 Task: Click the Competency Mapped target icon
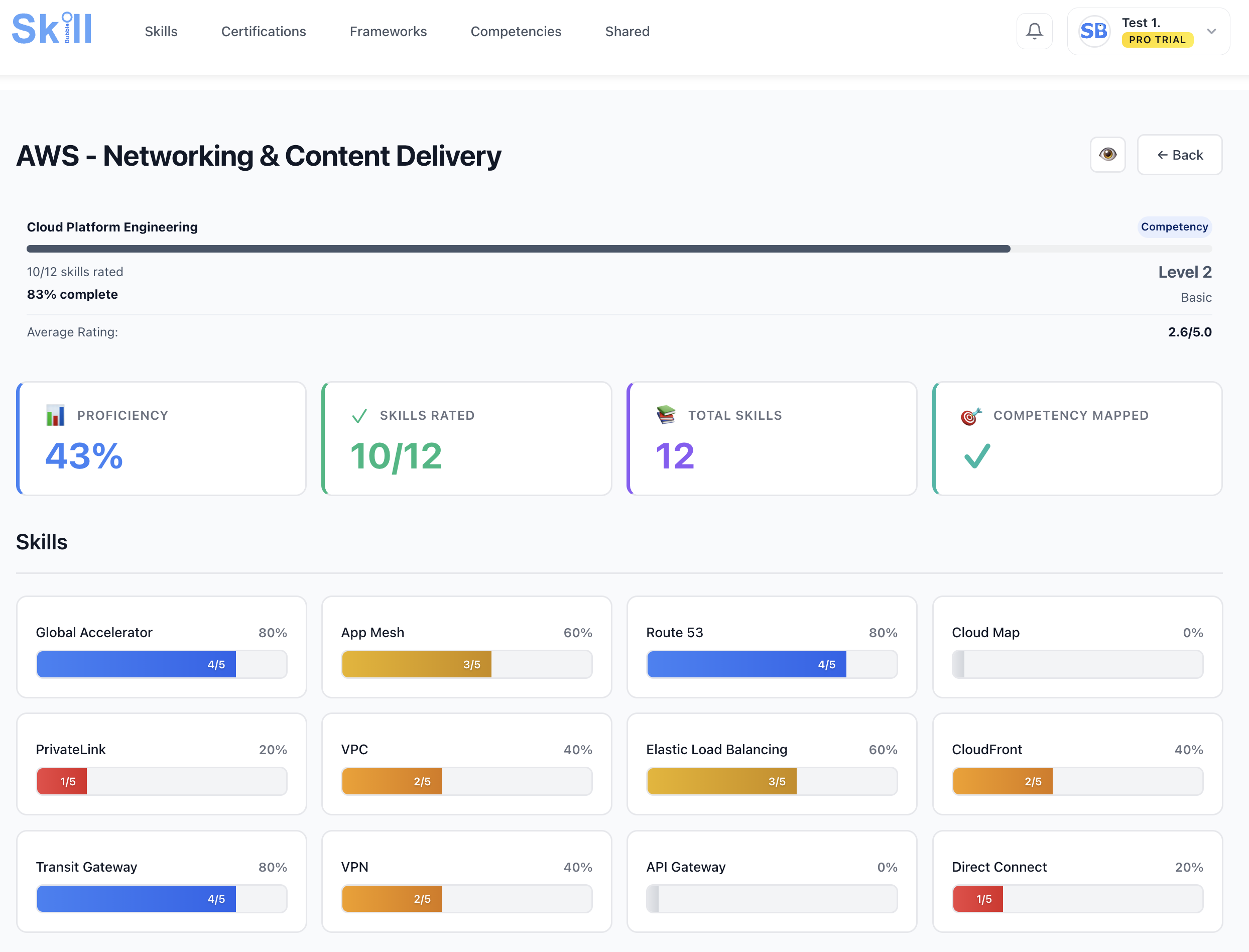click(971, 416)
